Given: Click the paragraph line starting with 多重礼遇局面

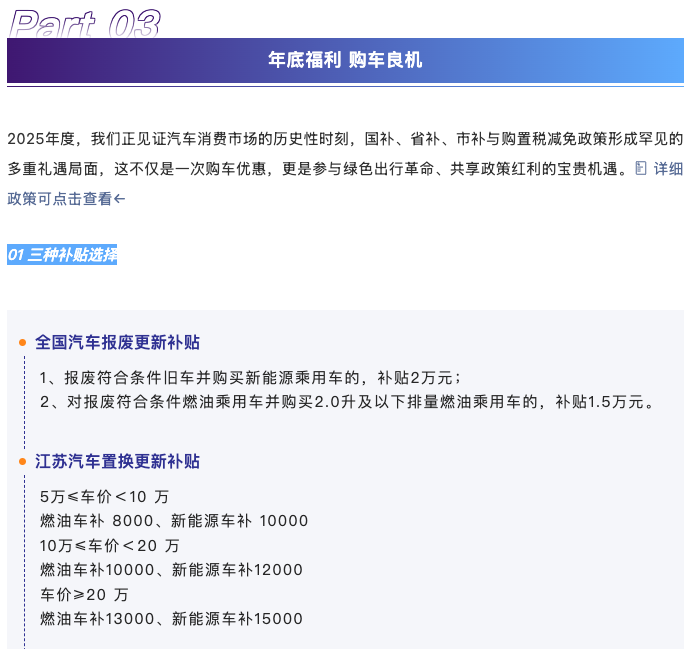Looking at the screenshot, I should point(320,169).
